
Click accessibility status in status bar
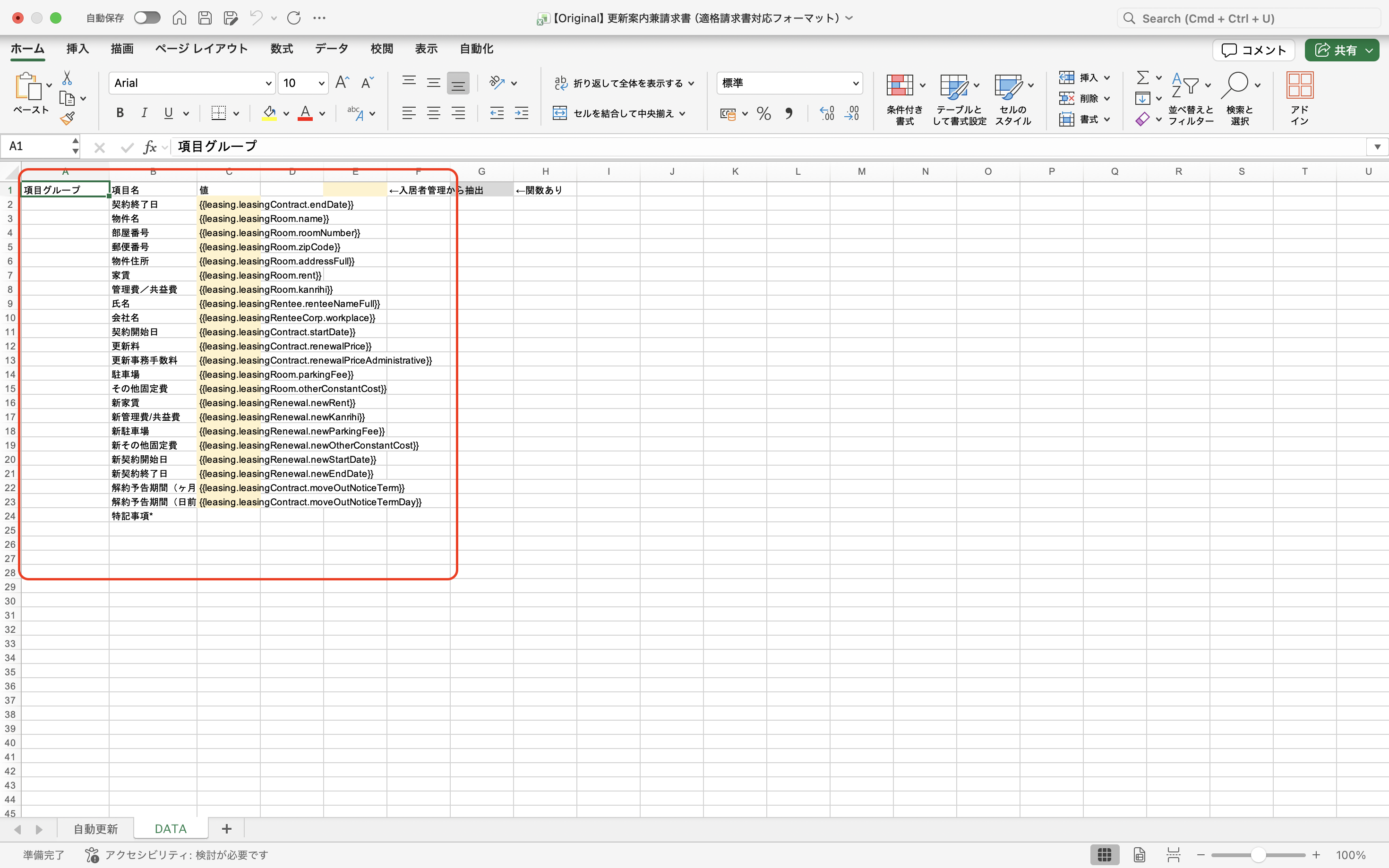click(x=177, y=855)
